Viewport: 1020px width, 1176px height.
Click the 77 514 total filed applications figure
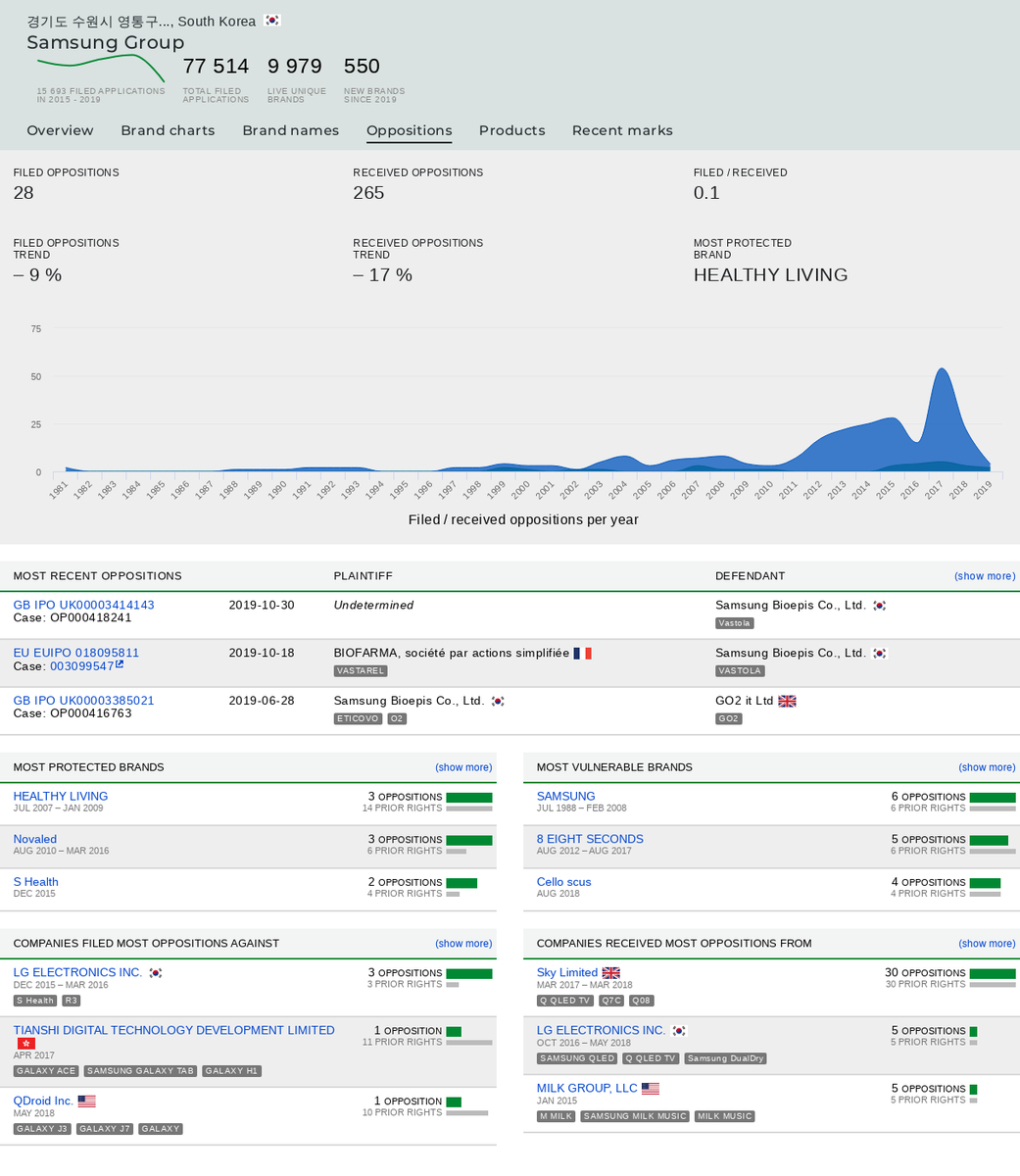coord(216,66)
